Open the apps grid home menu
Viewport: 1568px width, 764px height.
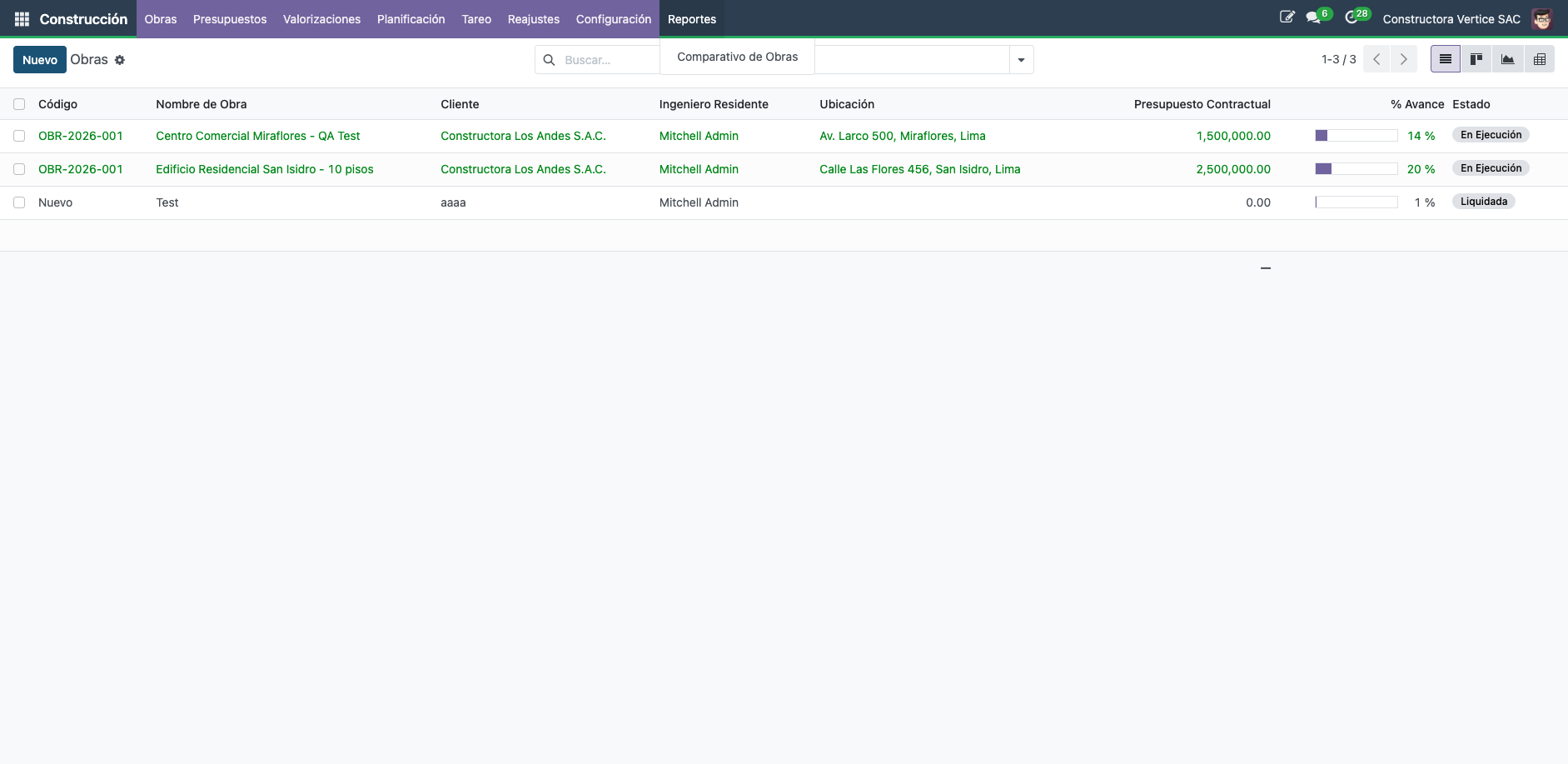pos(22,18)
